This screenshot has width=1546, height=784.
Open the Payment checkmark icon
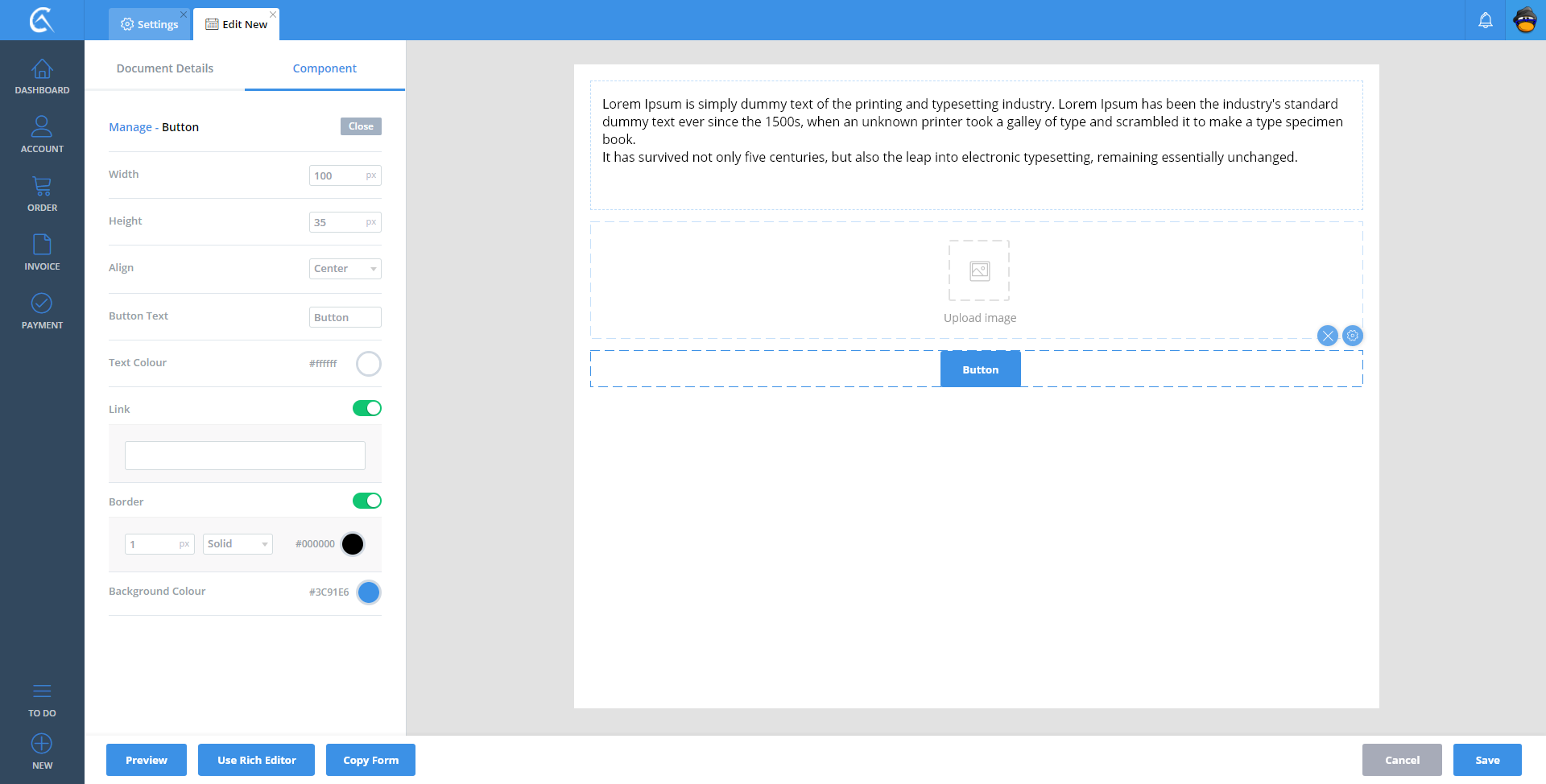pyautogui.click(x=42, y=303)
